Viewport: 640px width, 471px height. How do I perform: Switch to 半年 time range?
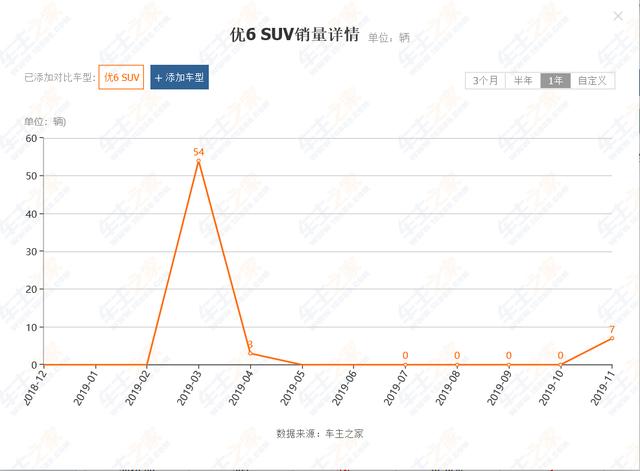coord(523,80)
